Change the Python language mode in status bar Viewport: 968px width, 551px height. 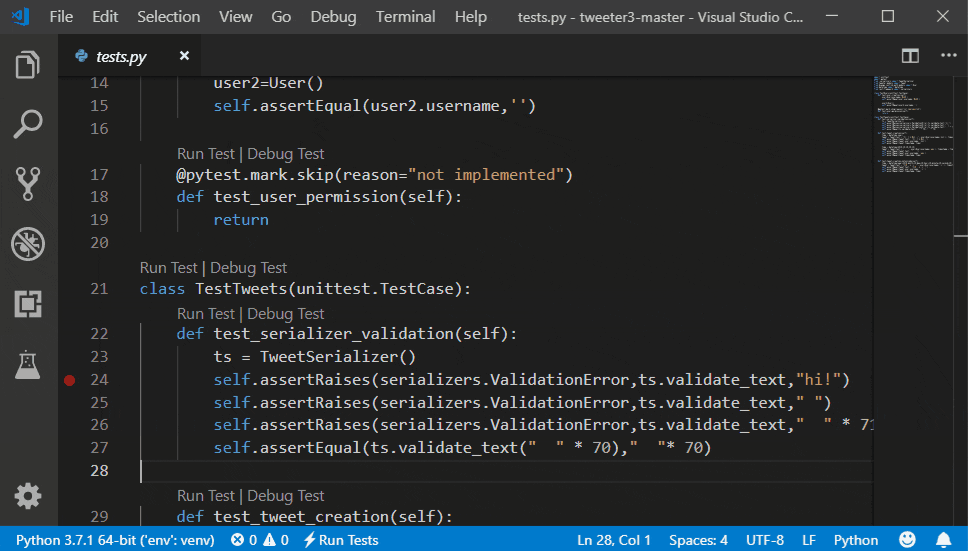855,540
